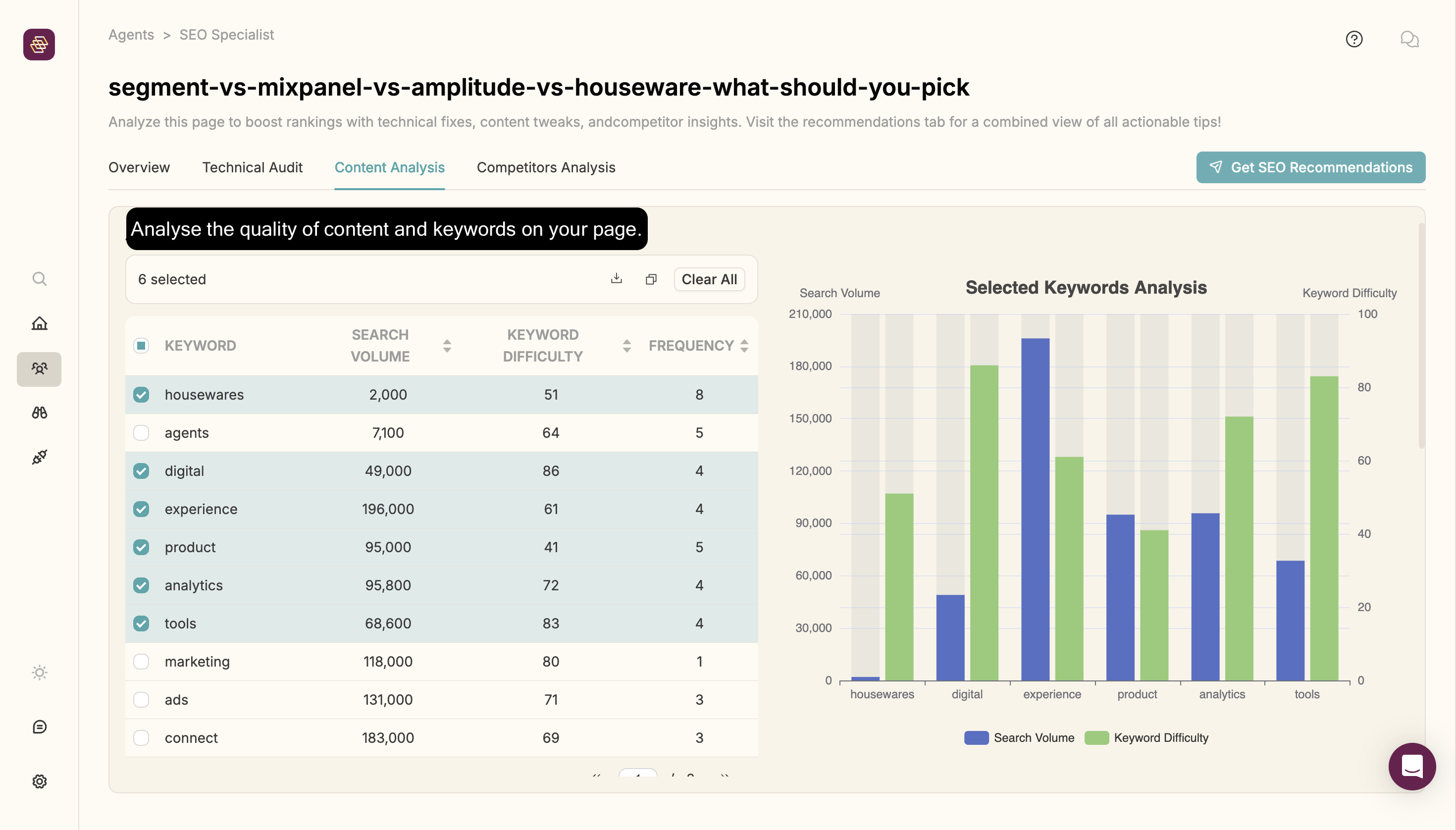Toggle the select-all checkbox in the table header
This screenshot has height=830, width=1456.
(141, 346)
